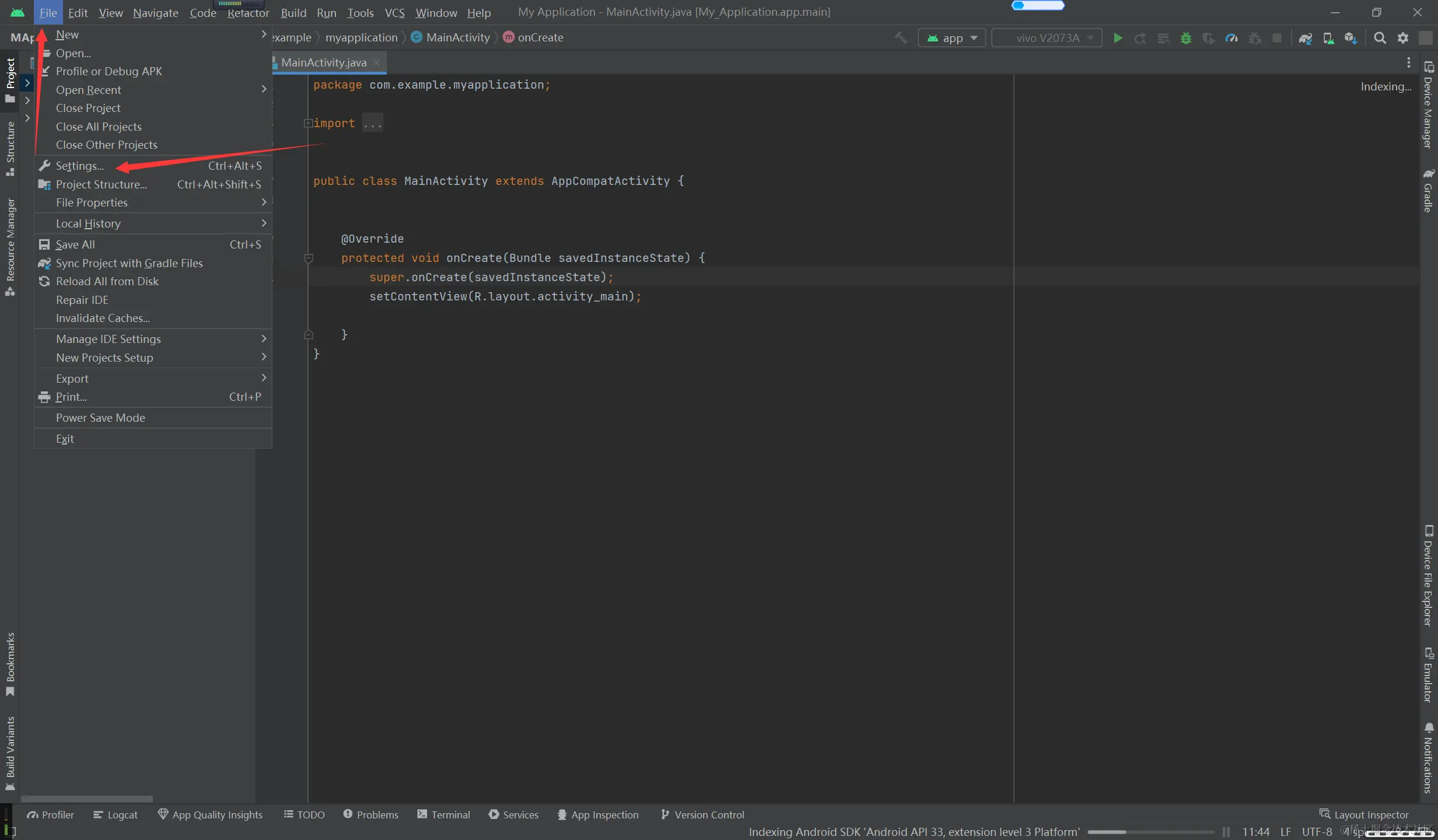Screen dimensions: 1438x840
Task: Open the Build menu in menu bar
Action: tap(293, 12)
